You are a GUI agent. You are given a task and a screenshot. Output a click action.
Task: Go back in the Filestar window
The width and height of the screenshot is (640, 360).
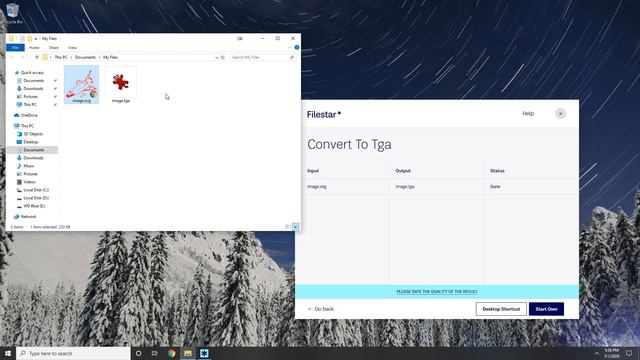click(321, 309)
